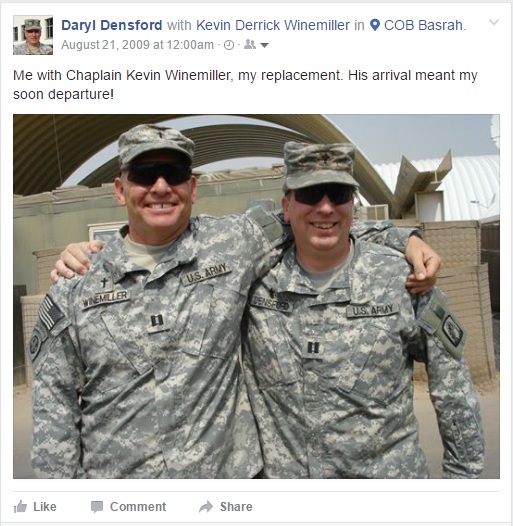Open the photo of the two chaplains
Image resolution: width=513 pixels, height=526 pixels.
pos(256,297)
